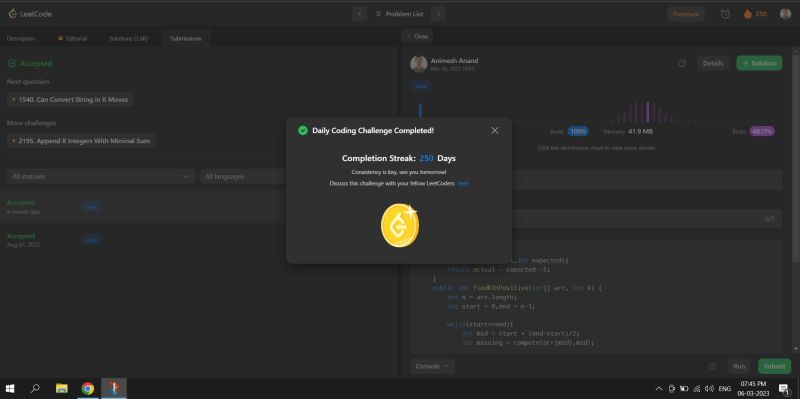Click the notes input field under the charts
The image size is (800, 399).
point(647,180)
